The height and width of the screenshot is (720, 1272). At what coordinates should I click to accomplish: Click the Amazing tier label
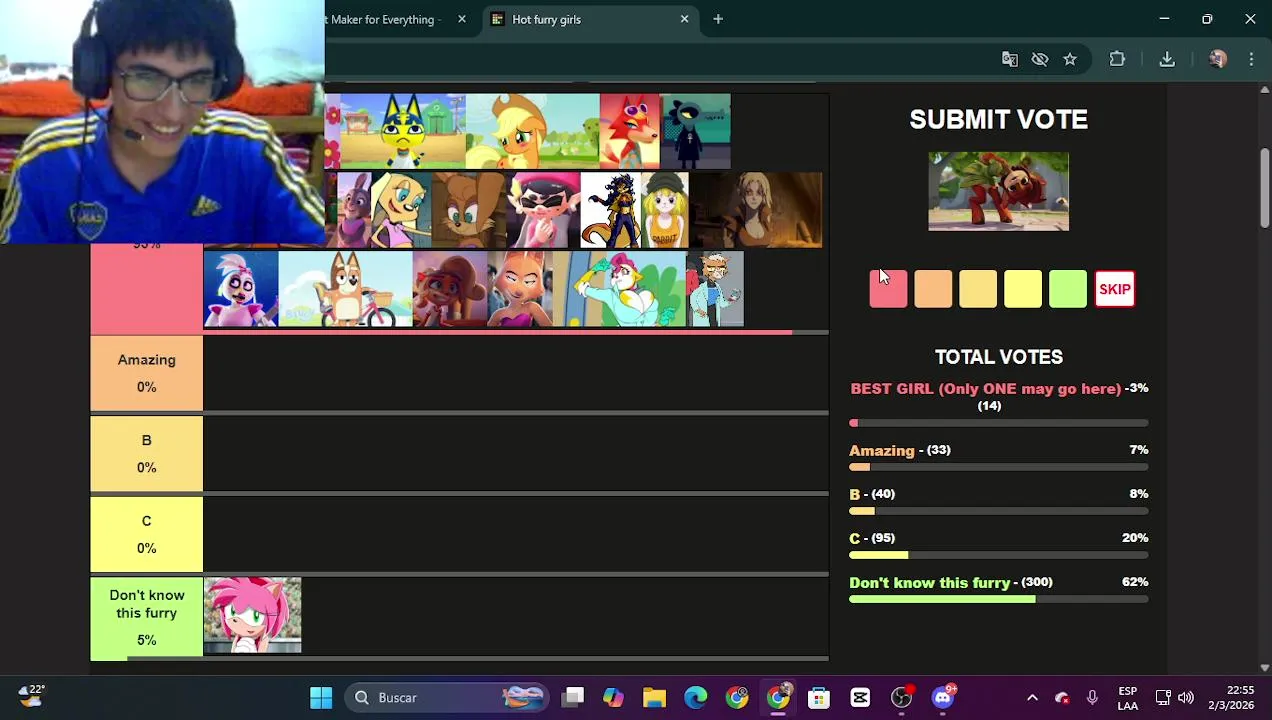click(x=146, y=373)
